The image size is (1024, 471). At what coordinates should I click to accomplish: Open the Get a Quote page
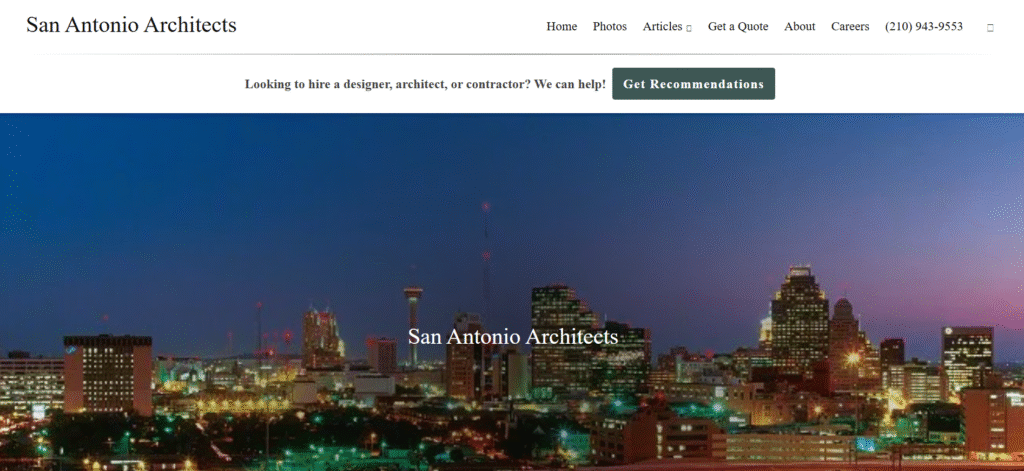click(x=738, y=27)
